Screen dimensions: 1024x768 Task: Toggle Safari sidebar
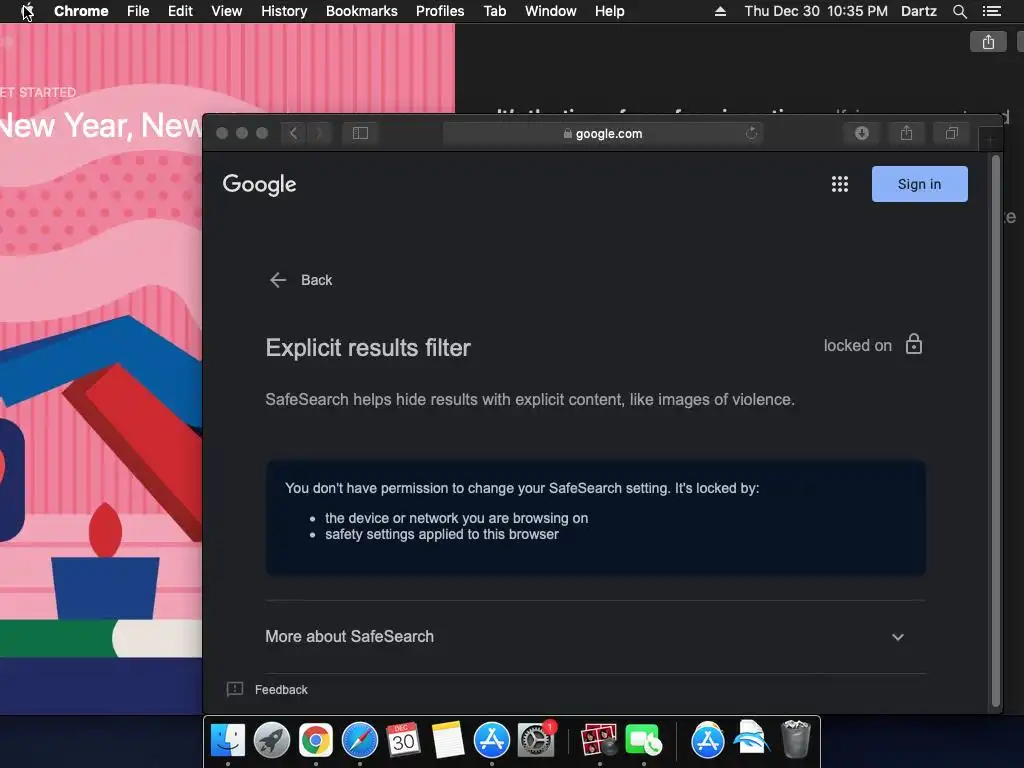(x=360, y=133)
